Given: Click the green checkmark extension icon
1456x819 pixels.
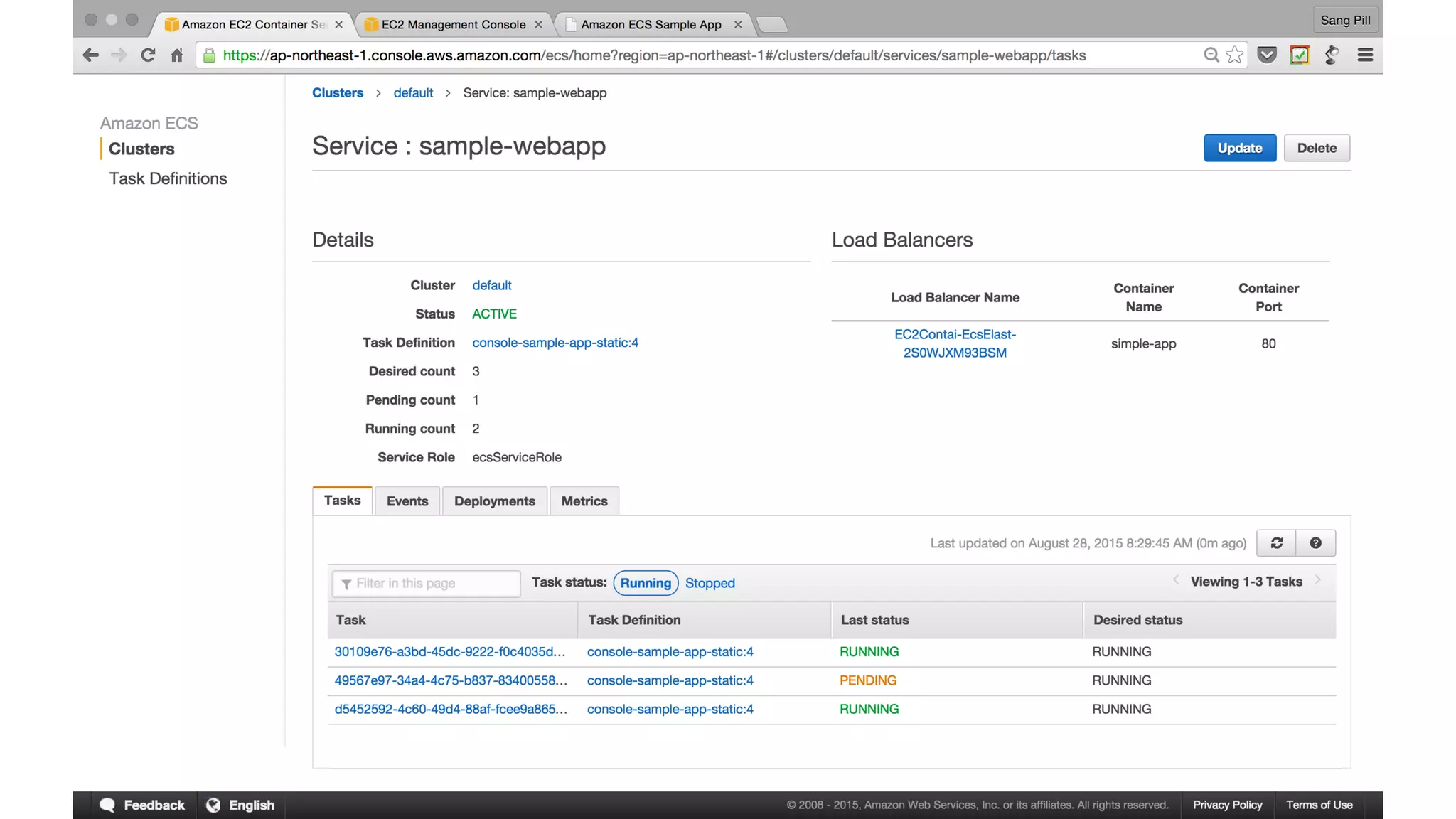Looking at the screenshot, I should click(x=1300, y=55).
